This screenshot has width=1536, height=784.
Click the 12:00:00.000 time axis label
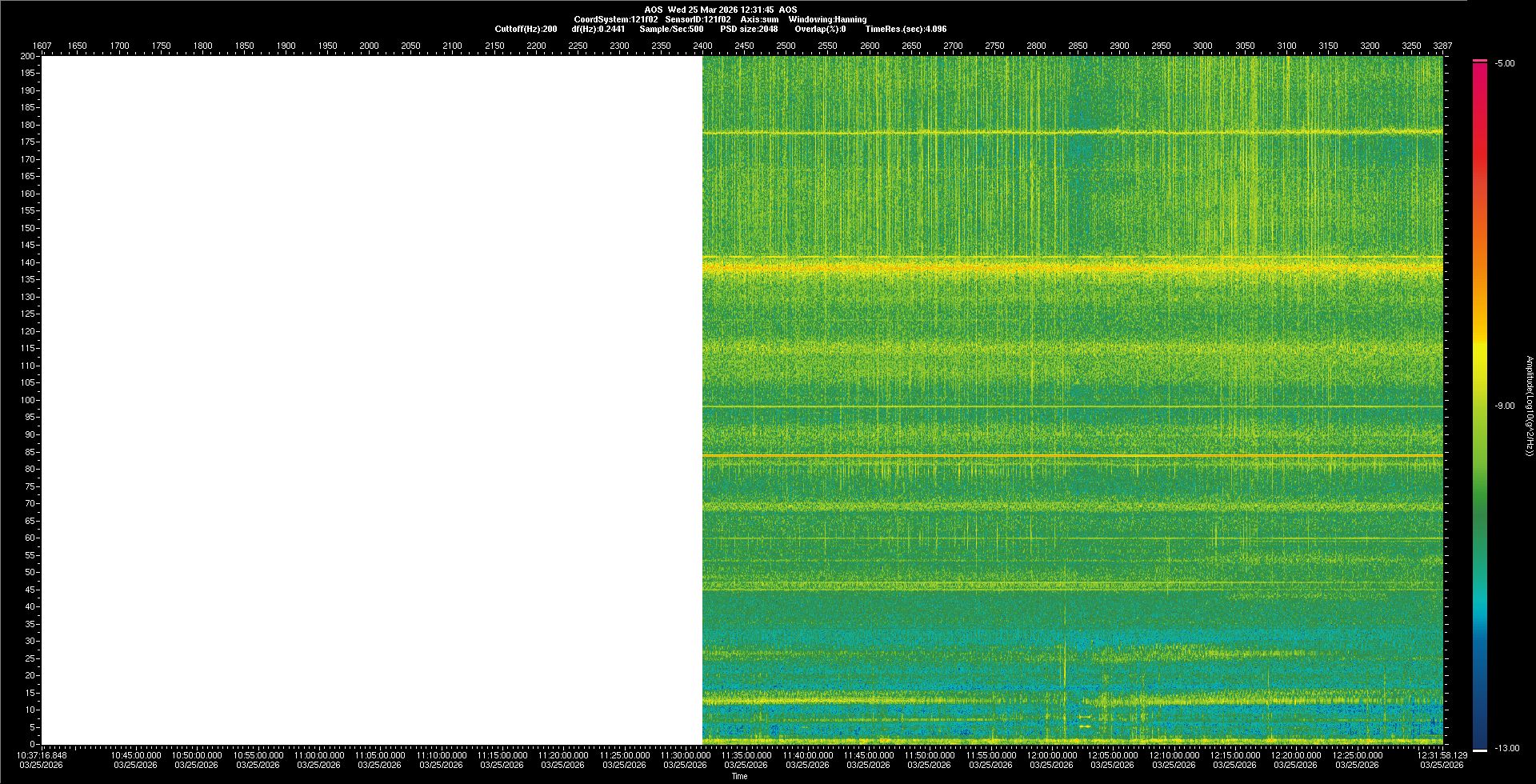[x=1051, y=755]
